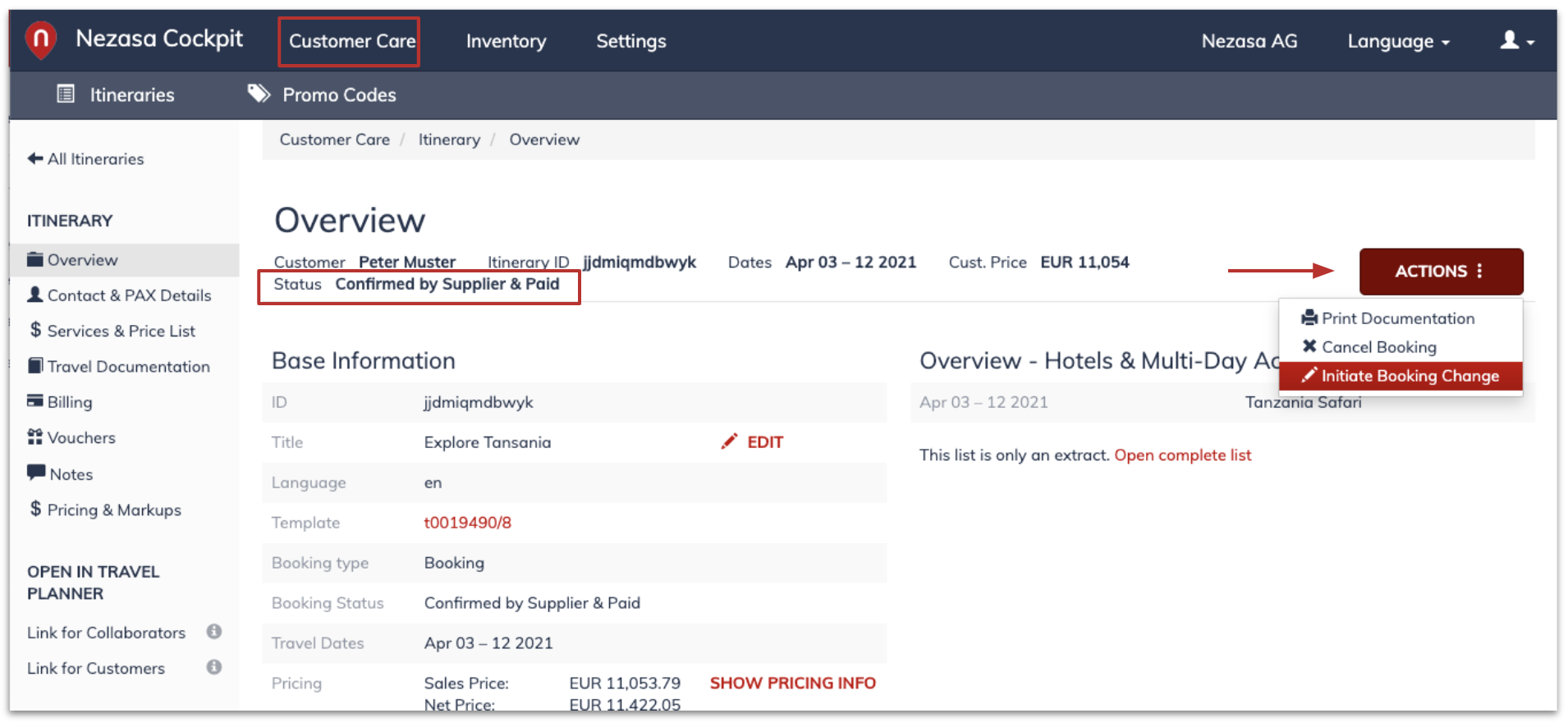Click the pencil icon beside EDIT

[729, 441]
